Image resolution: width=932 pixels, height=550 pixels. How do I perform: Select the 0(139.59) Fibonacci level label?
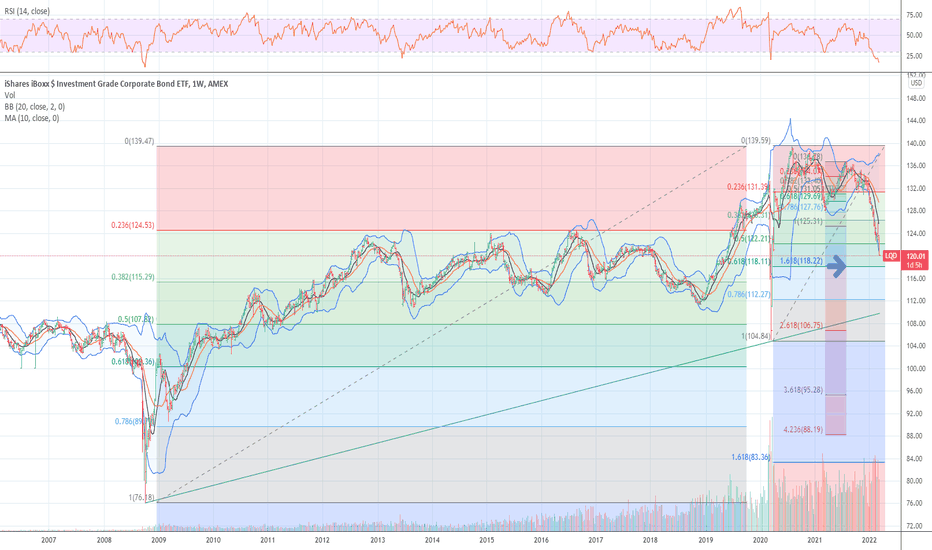[755, 141]
